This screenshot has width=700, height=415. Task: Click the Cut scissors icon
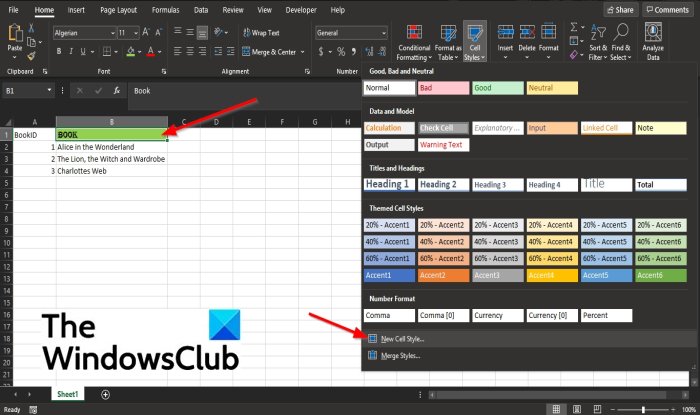pyautogui.click(x=31, y=29)
